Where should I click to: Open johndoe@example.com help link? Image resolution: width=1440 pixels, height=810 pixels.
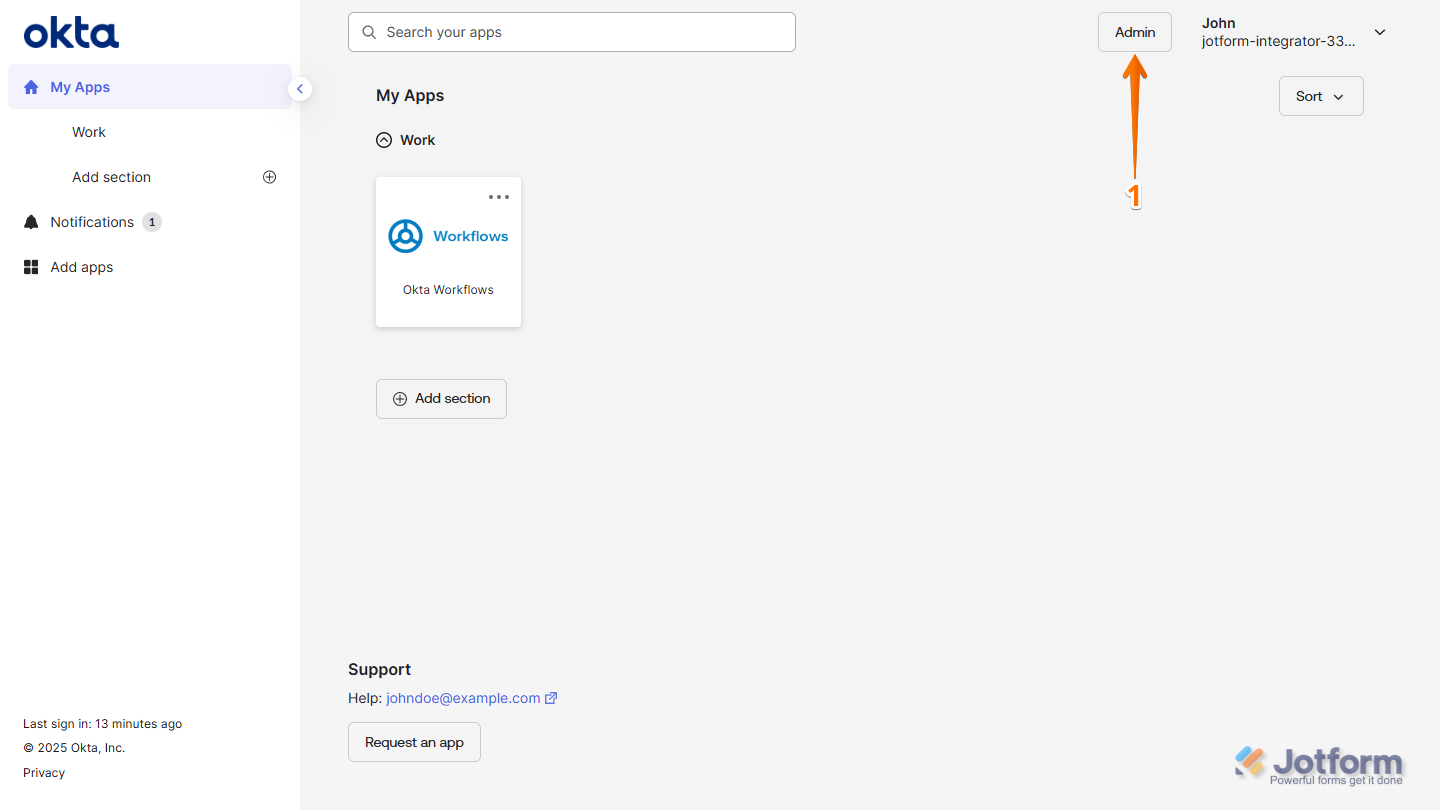pos(463,698)
